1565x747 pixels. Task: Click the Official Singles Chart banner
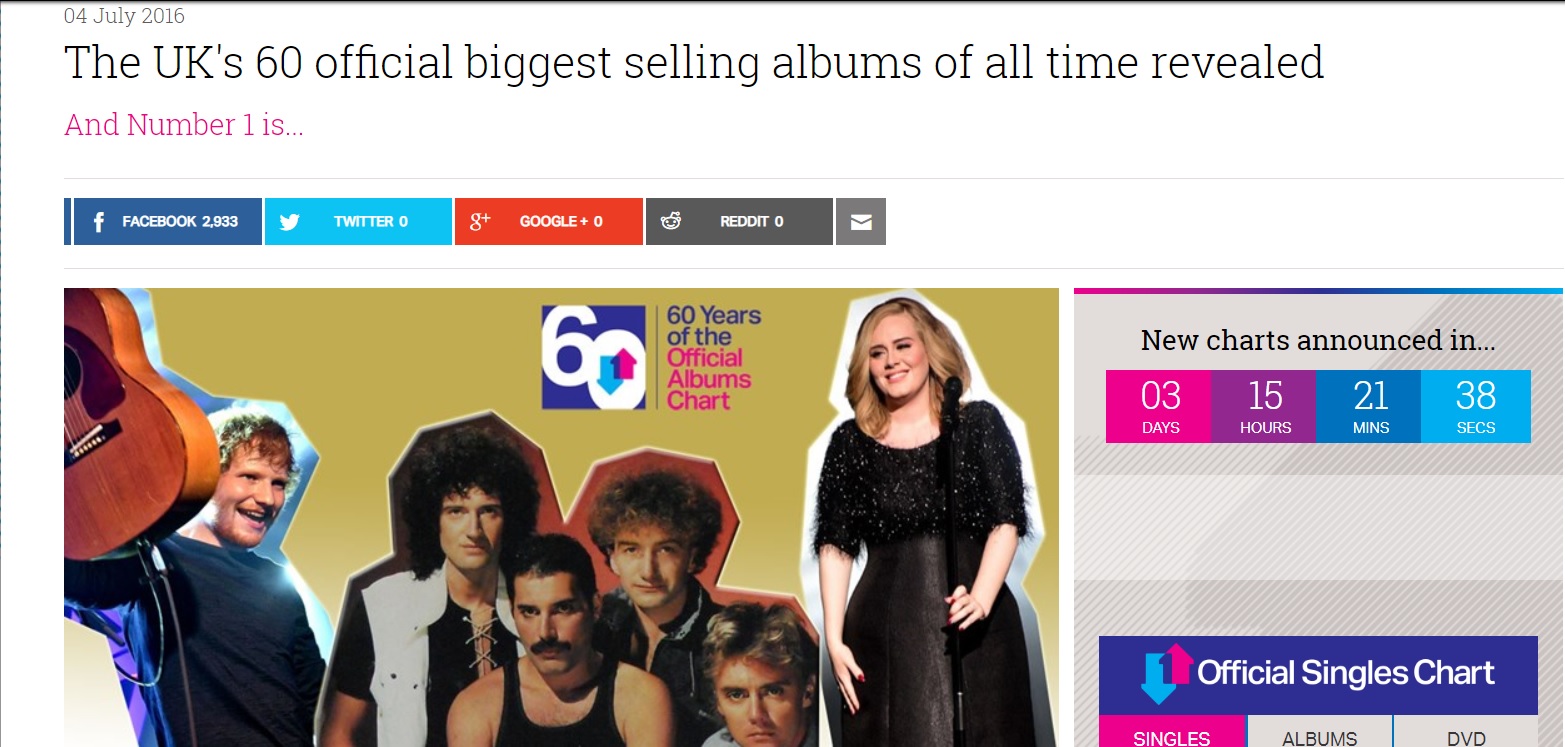click(1318, 675)
